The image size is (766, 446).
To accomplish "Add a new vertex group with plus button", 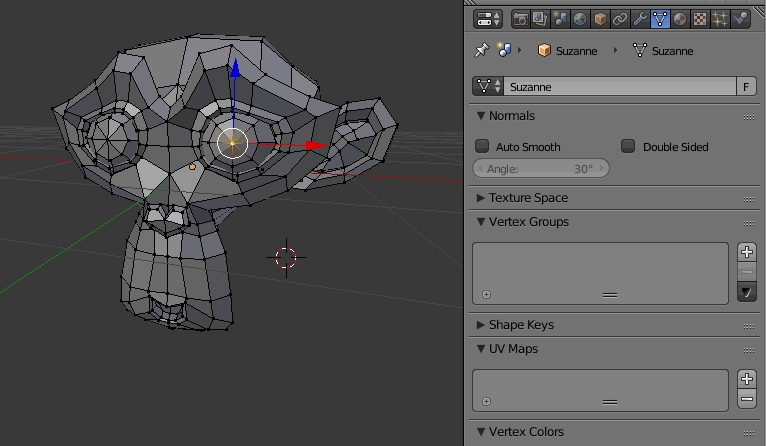I will click(746, 252).
